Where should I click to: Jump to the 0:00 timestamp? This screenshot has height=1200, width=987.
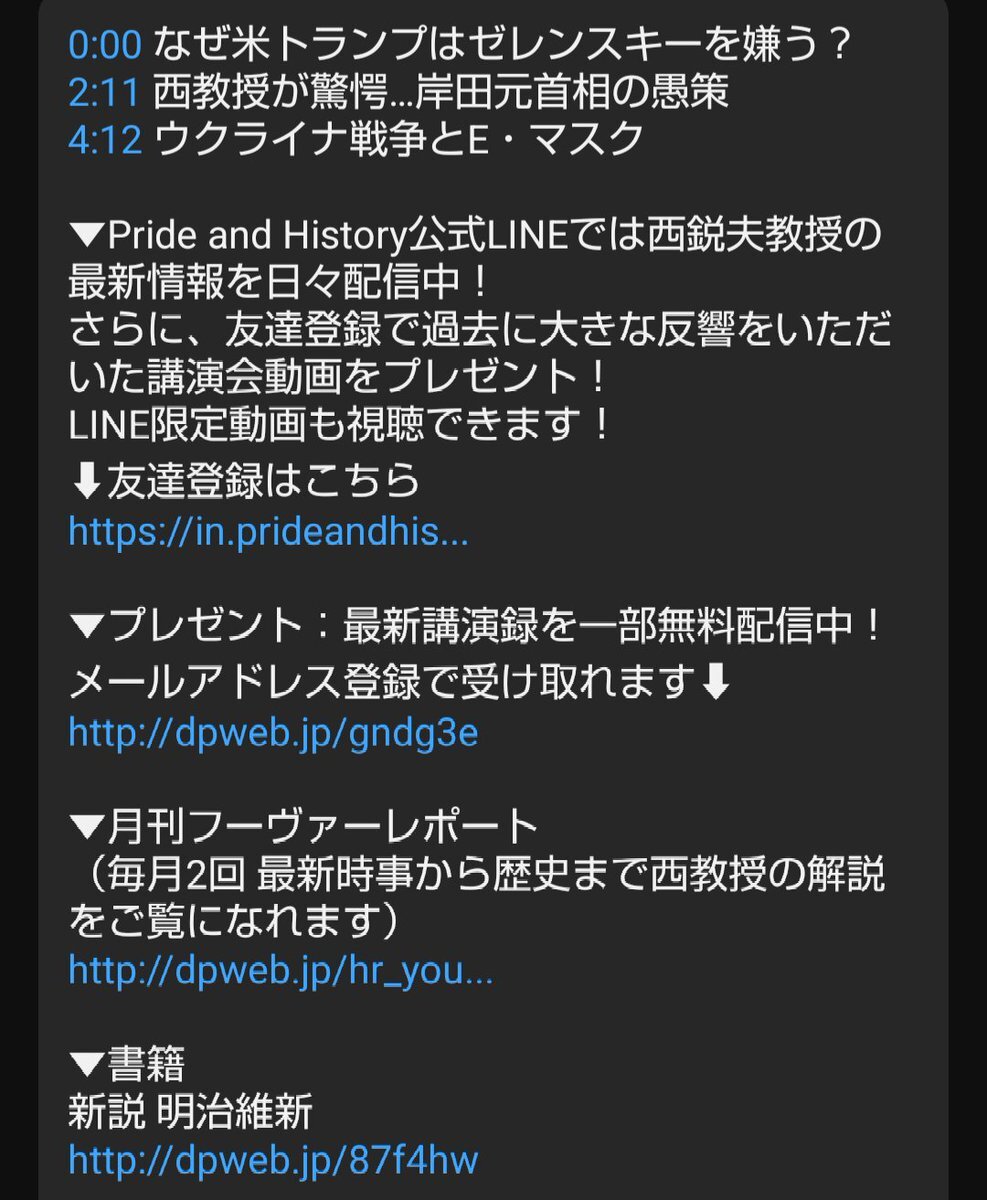pyautogui.click(x=106, y=43)
